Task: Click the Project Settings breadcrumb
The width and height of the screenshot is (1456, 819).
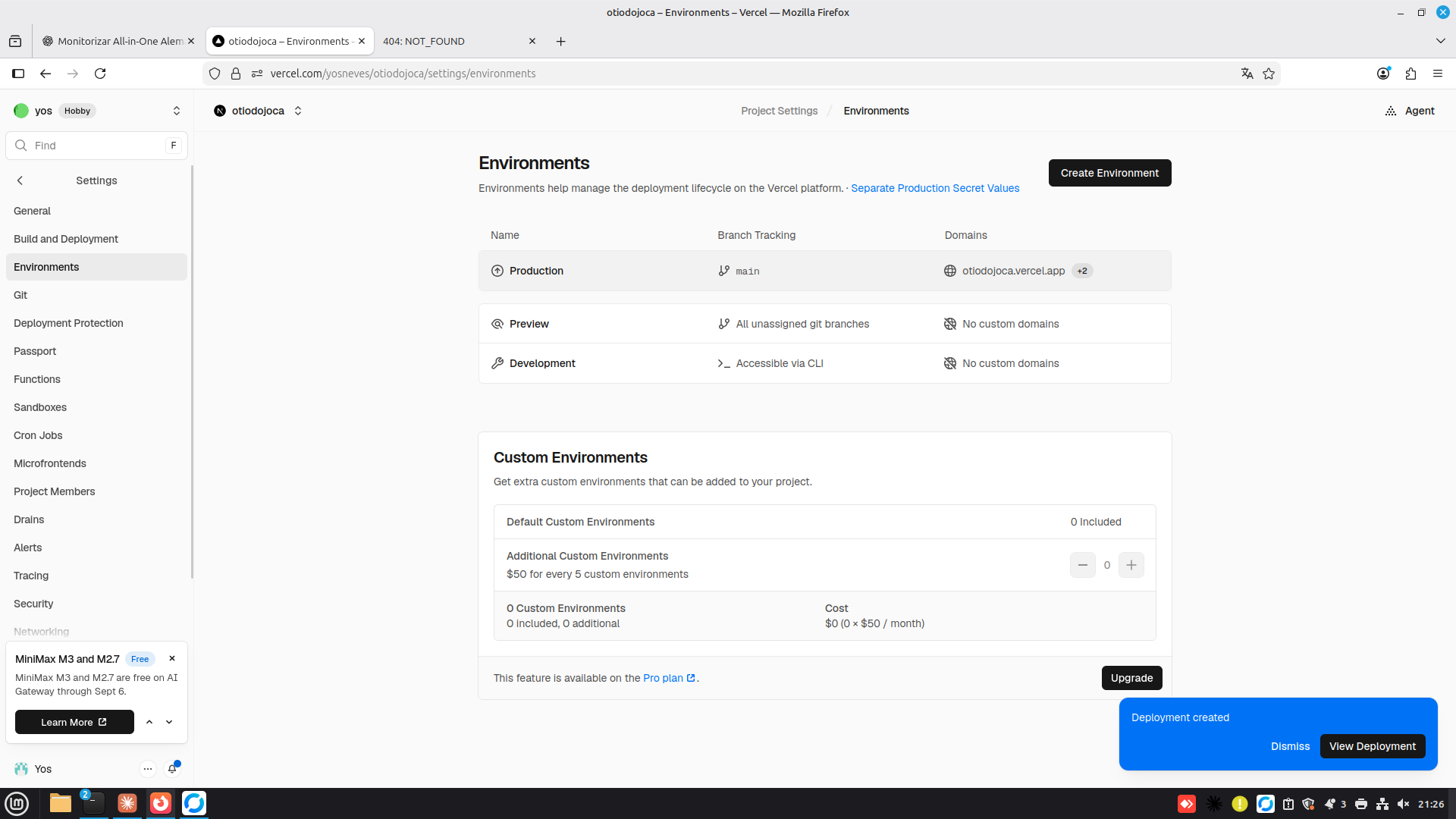Action: (779, 111)
